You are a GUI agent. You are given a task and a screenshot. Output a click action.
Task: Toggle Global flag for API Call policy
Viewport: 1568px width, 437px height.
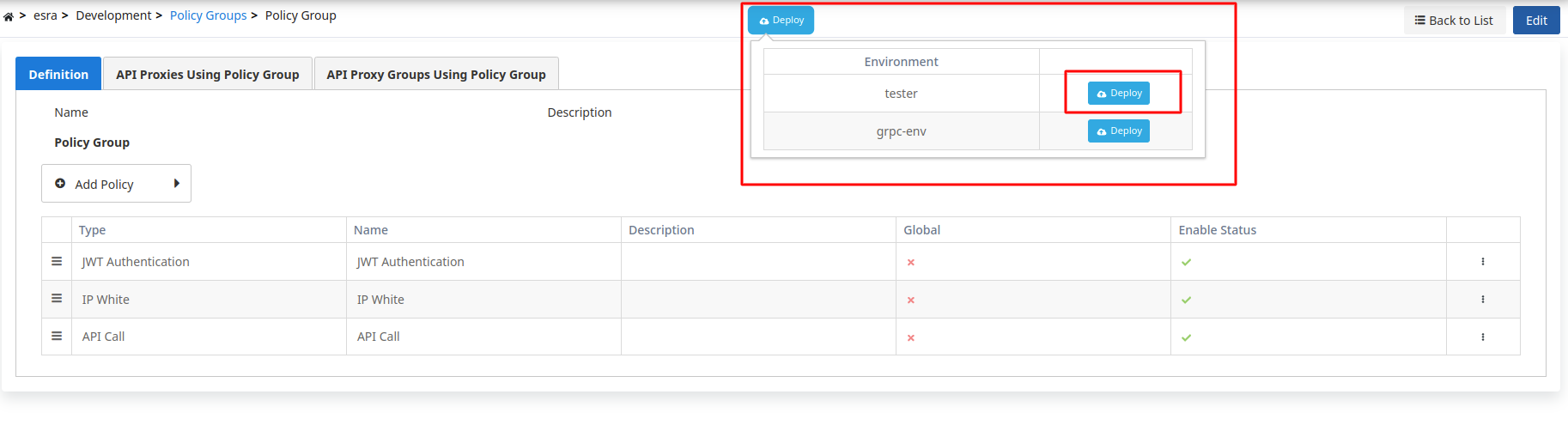click(911, 338)
